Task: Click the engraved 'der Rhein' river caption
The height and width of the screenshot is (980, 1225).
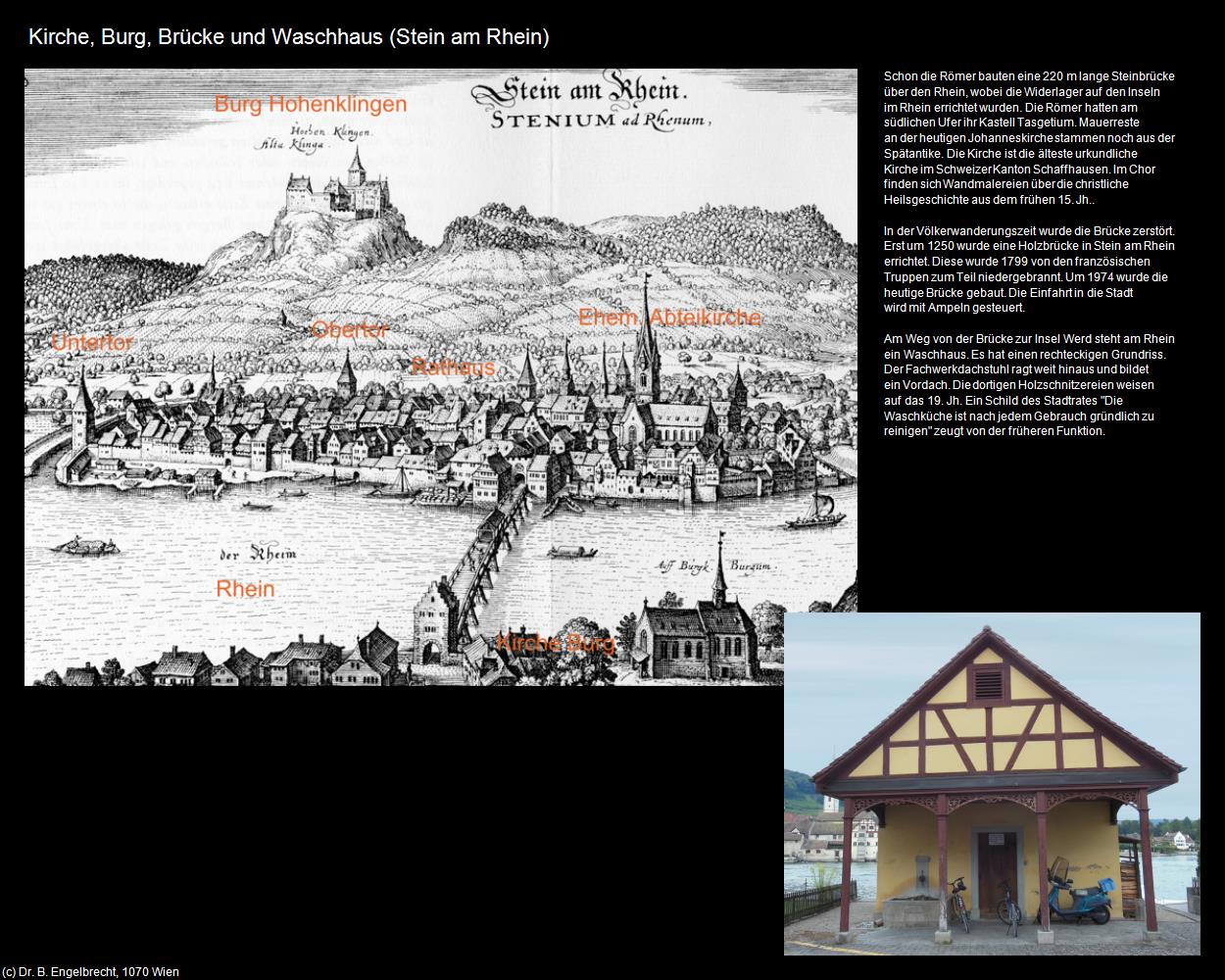Action: [x=258, y=555]
